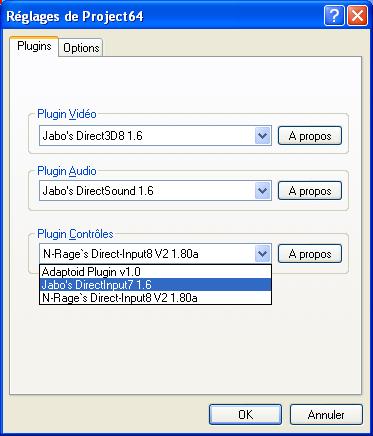Collapse the Plugin Contrôles dropdown arrow
373x436 pixels.
[262, 254]
